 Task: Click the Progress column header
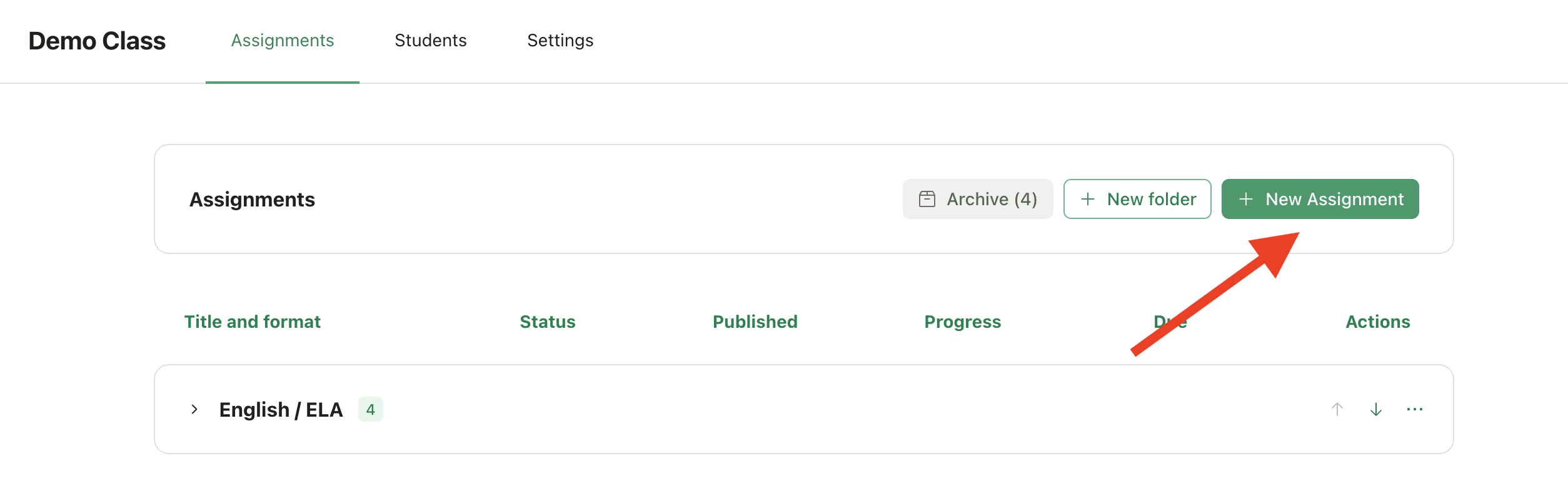click(962, 322)
